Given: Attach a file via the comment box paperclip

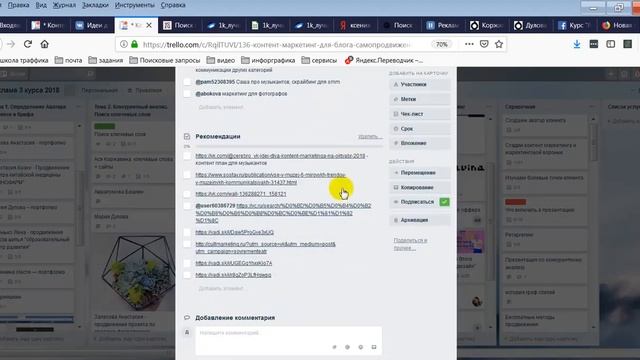Looking at the screenshot, I should pyautogui.click(x=334, y=347).
